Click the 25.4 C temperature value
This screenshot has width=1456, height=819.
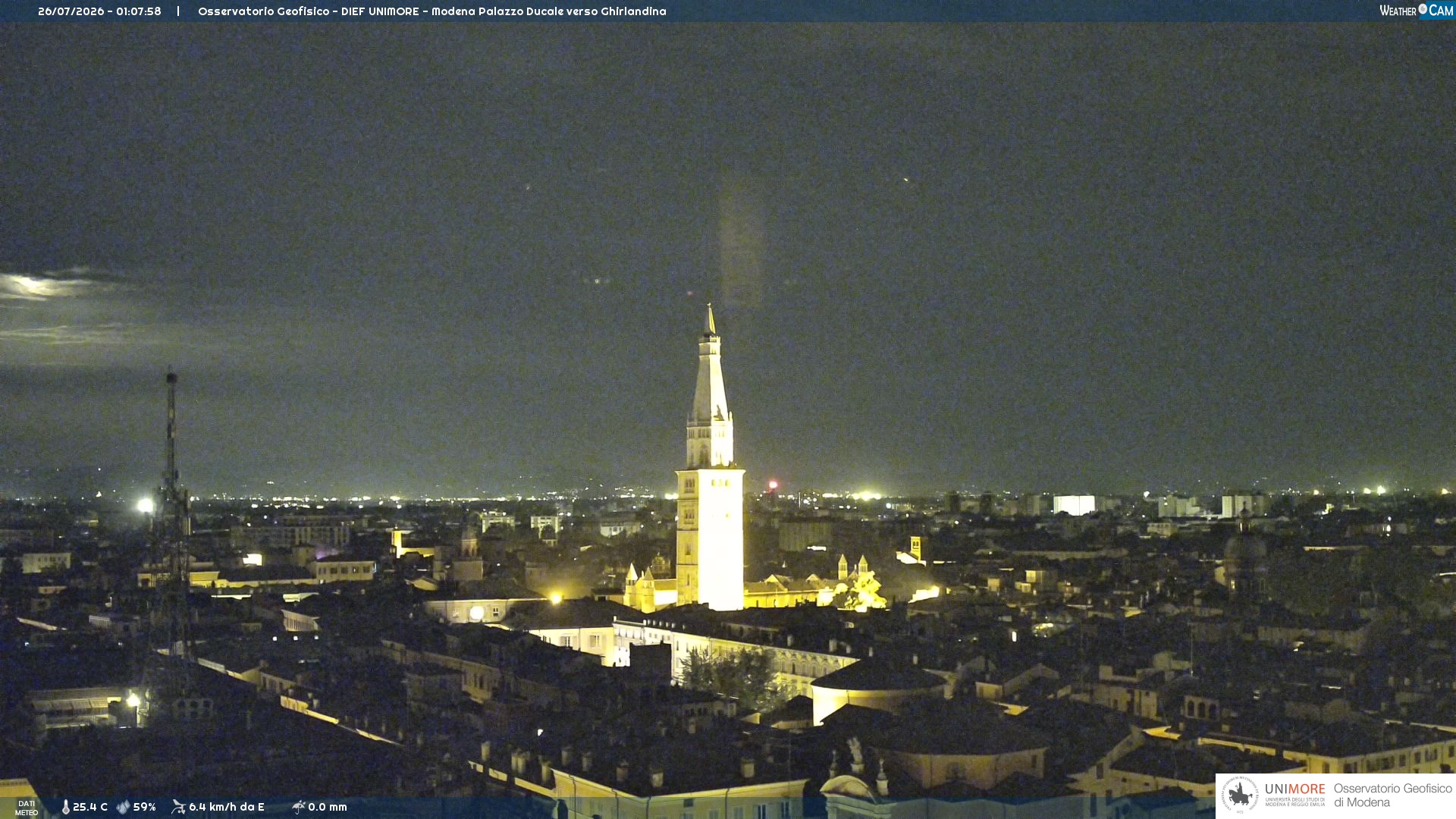click(90, 807)
